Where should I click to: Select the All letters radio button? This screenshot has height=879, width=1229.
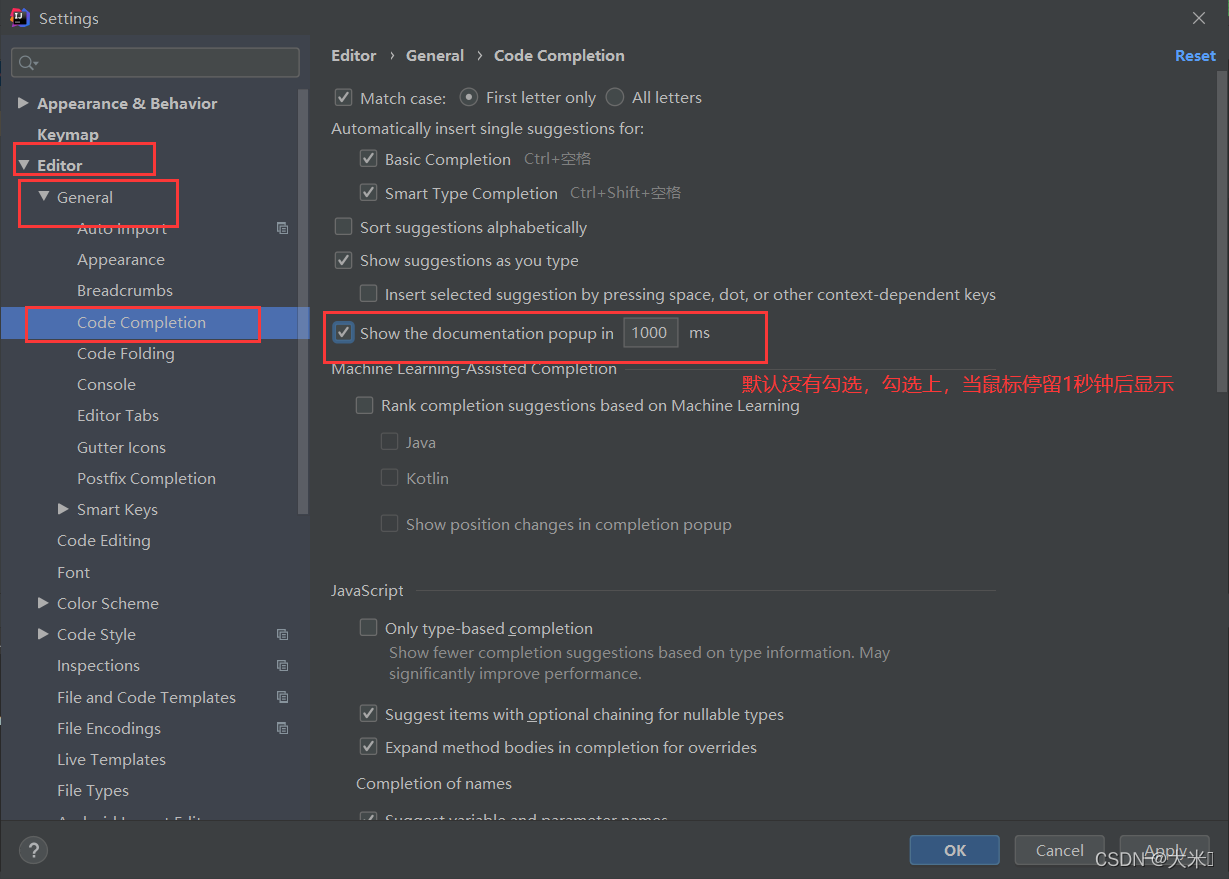click(x=614, y=97)
